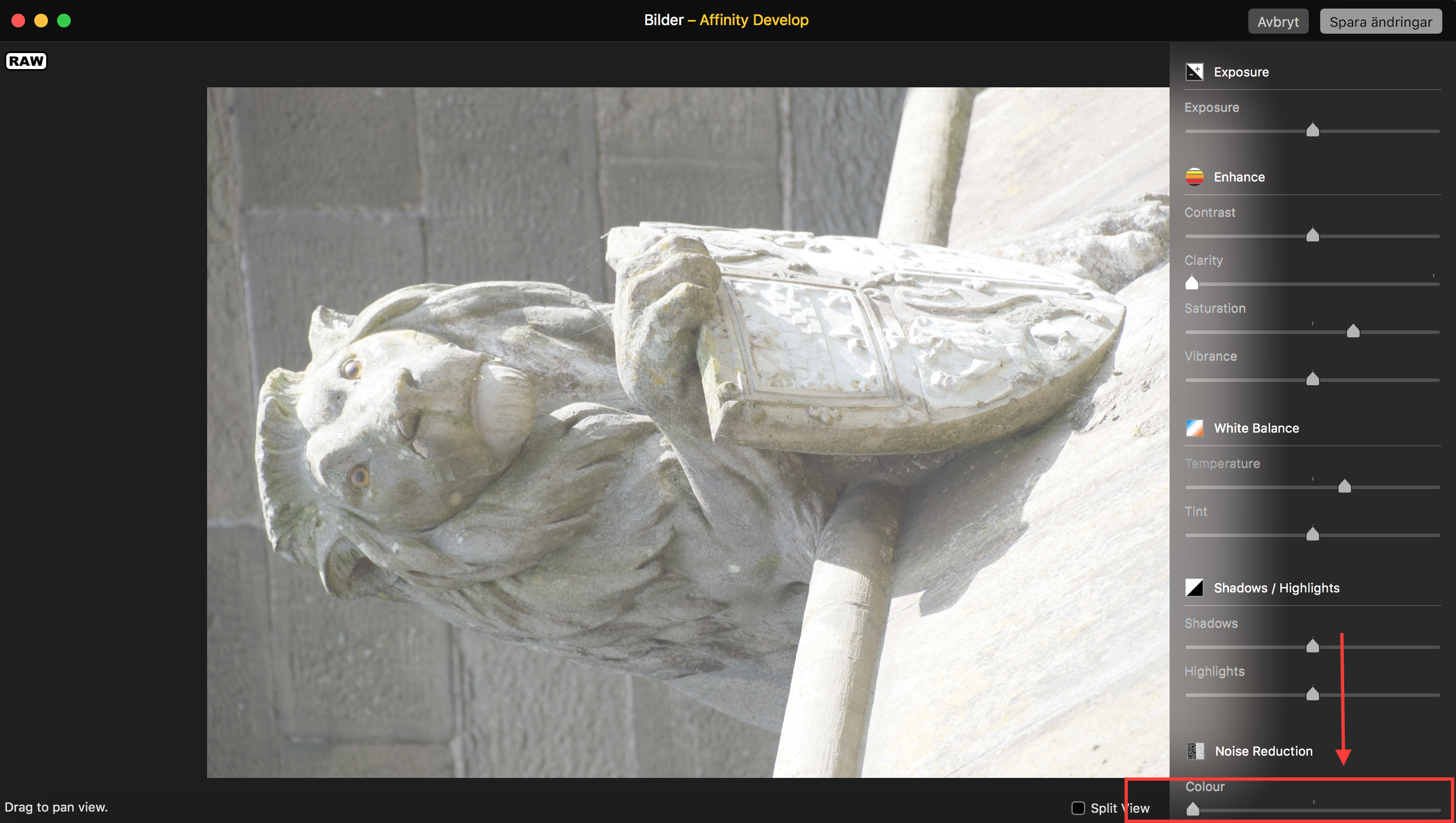Viewport: 1456px width, 823px height.
Task: Click the Highlights label
Action: pyautogui.click(x=1214, y=671)
